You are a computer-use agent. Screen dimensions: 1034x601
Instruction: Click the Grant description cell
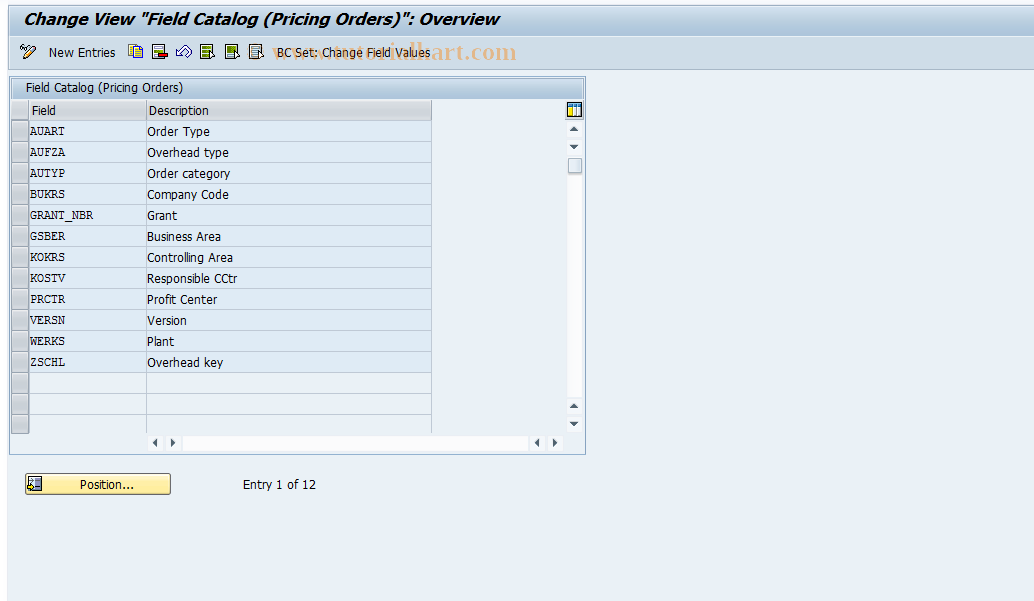click(289, 216)
